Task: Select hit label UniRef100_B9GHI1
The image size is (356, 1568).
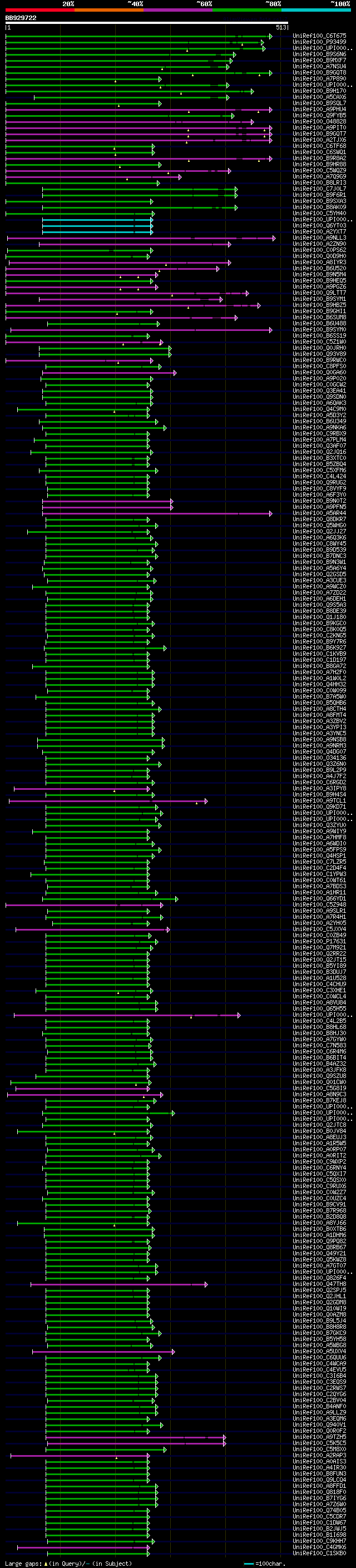Action: 319,311
